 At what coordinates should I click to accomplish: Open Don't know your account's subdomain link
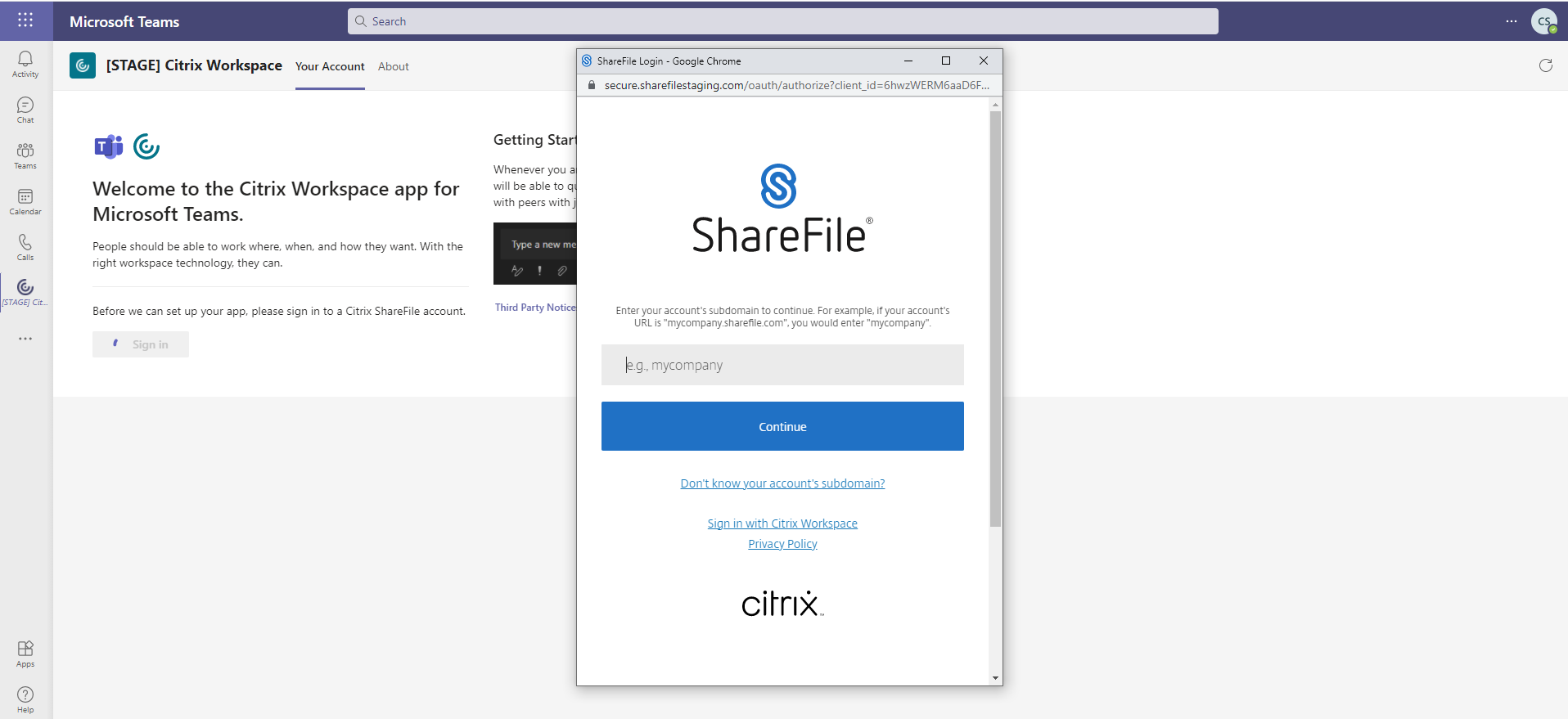[782, 483]
